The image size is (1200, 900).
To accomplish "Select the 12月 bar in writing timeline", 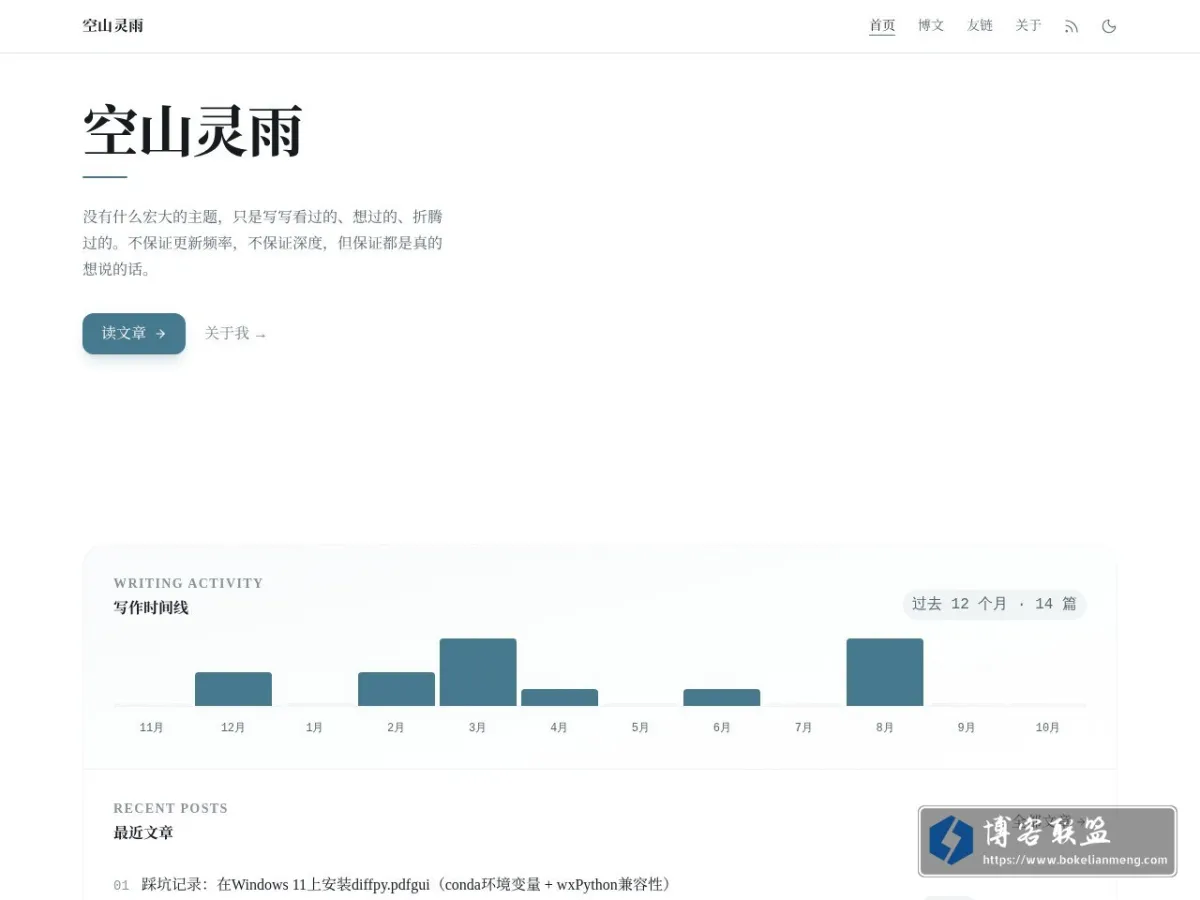I will click(x=233, y=689).
